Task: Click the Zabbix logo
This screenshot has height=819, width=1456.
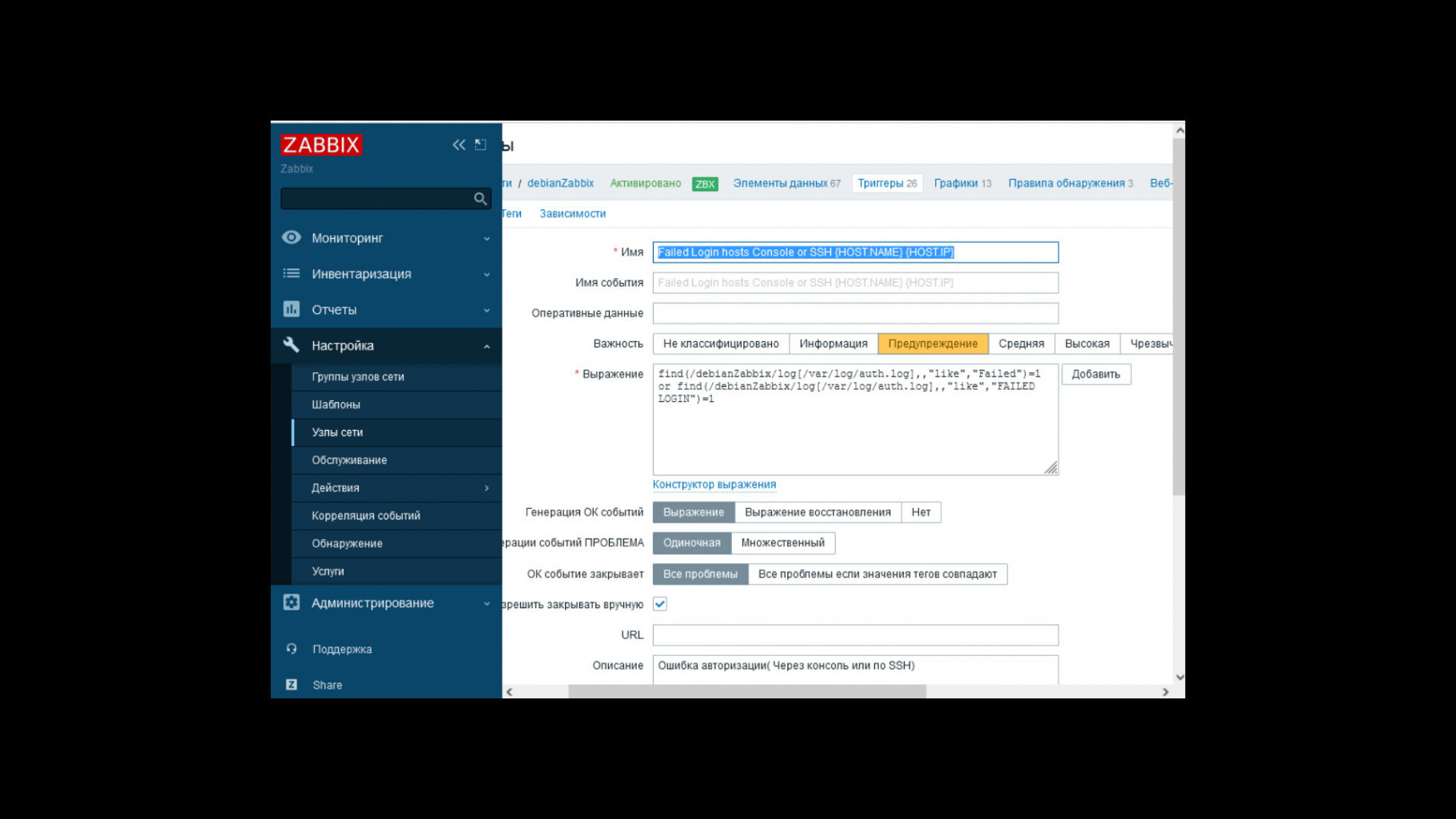Action: [321, 145]
